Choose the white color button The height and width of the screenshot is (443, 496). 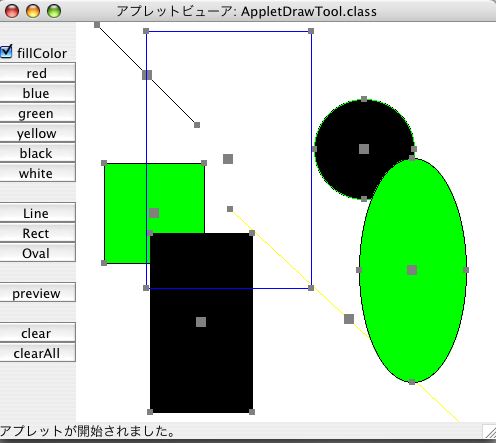click(37, 172)
